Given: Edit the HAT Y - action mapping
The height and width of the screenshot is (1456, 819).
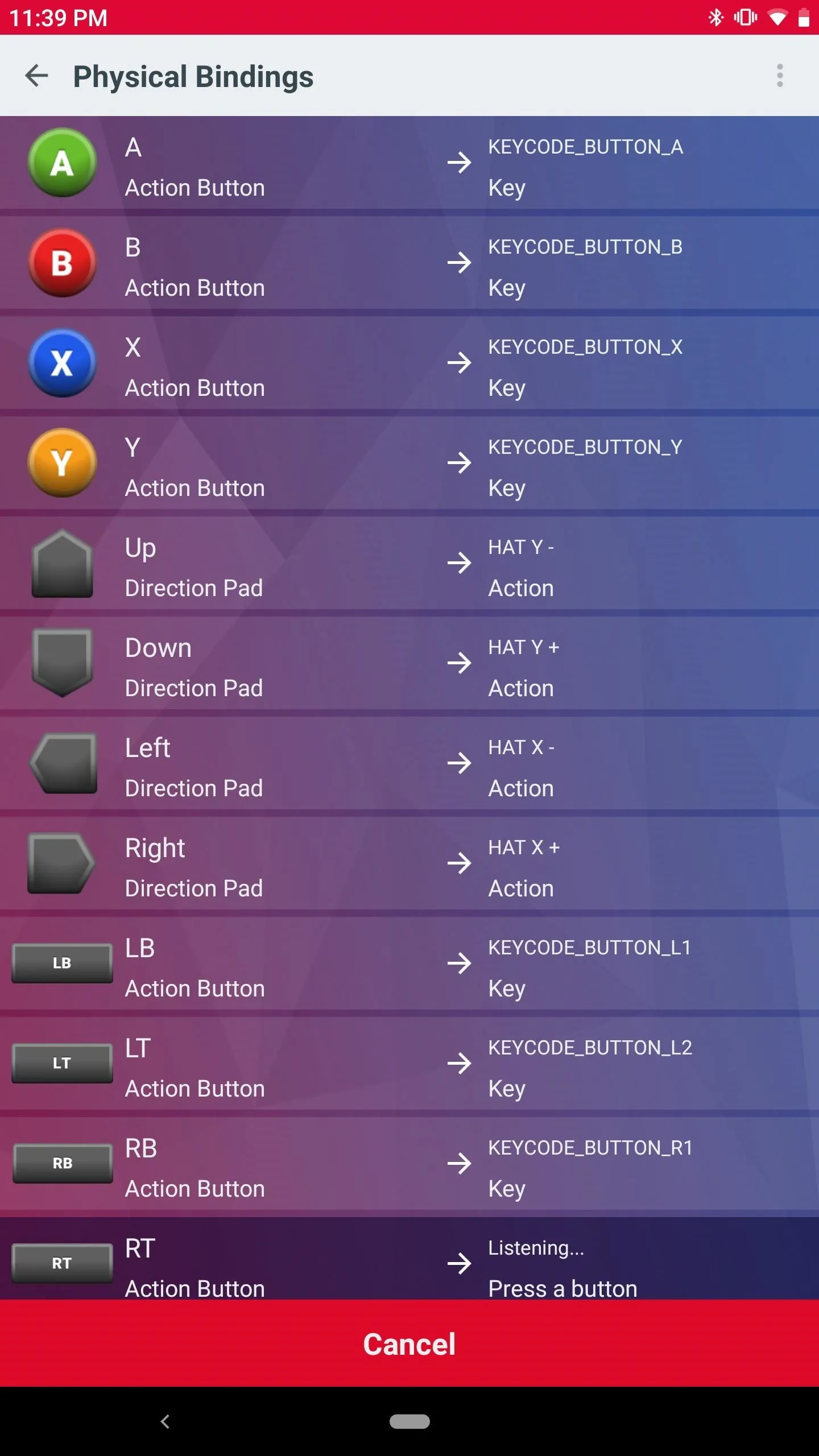Looking at the screenshot, I should pyautogui.click(x=409, y=563).
